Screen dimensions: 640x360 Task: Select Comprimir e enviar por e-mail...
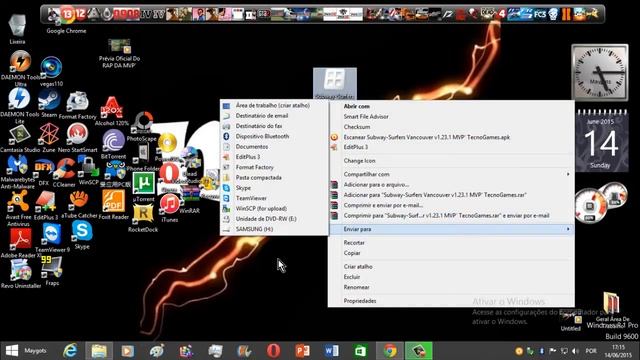click(x=383, y=205)
